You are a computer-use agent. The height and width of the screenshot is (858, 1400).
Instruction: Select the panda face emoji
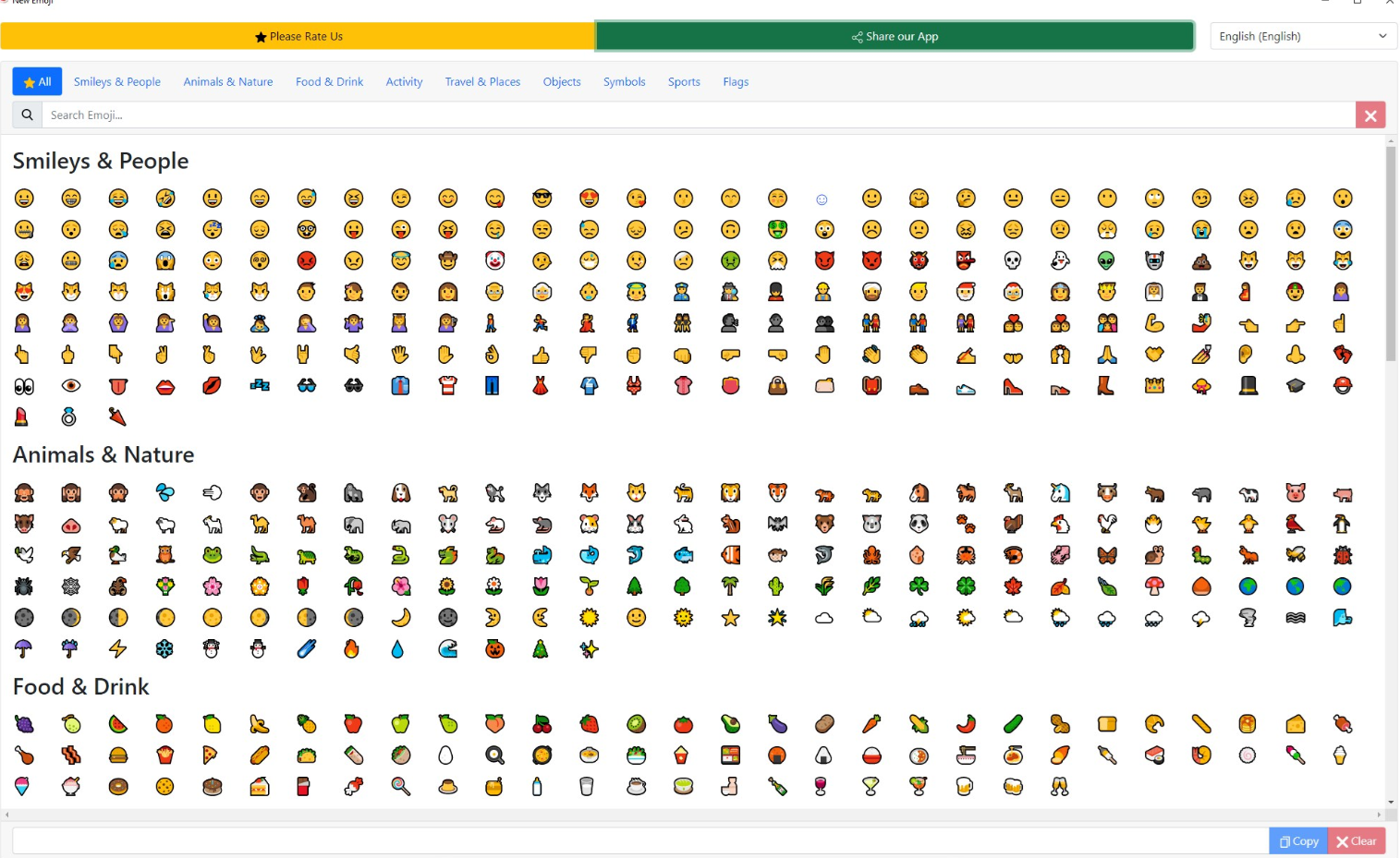(x=919, y=525)
